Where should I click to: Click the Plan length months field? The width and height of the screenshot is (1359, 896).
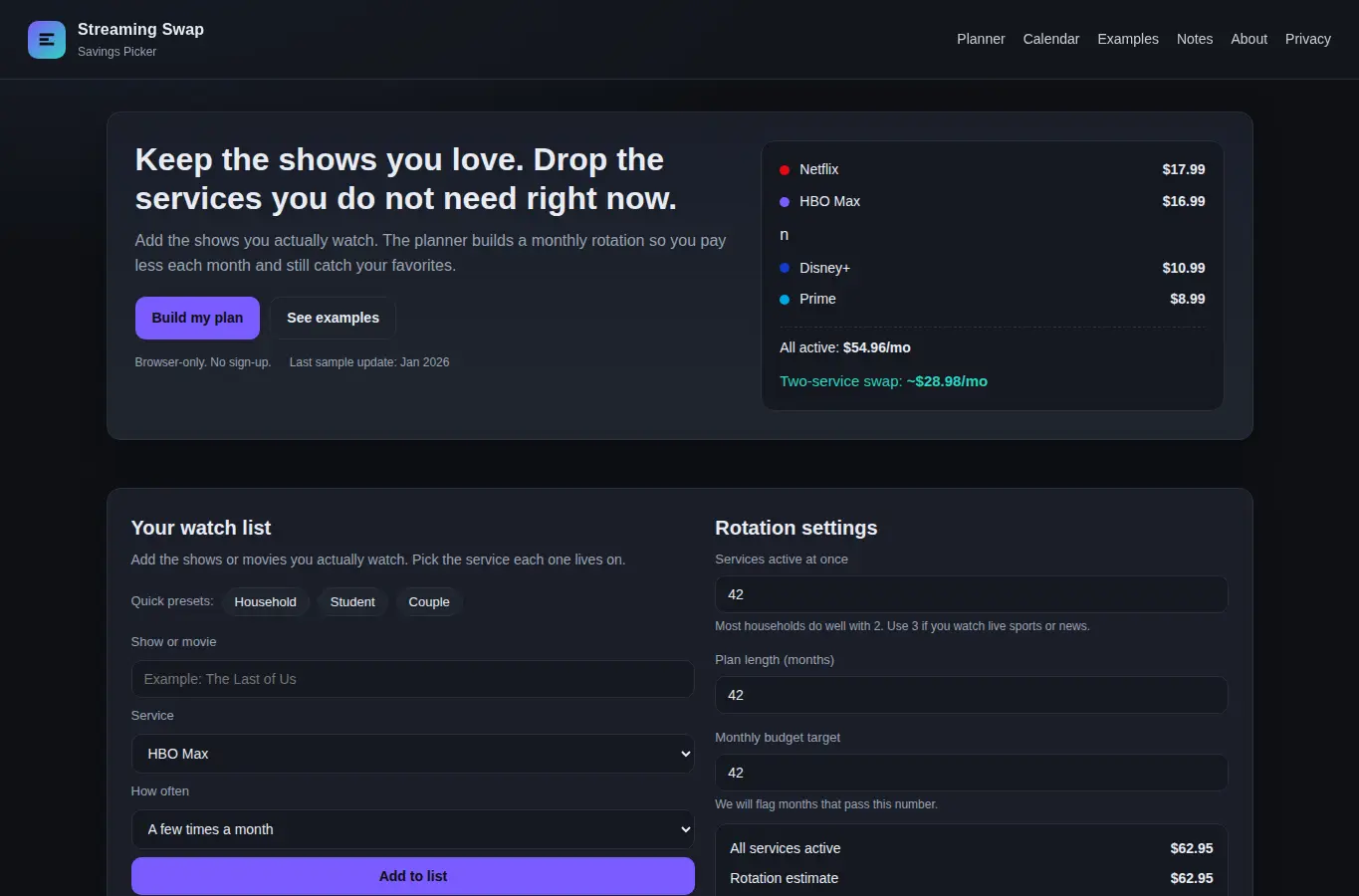click(971, 695)
